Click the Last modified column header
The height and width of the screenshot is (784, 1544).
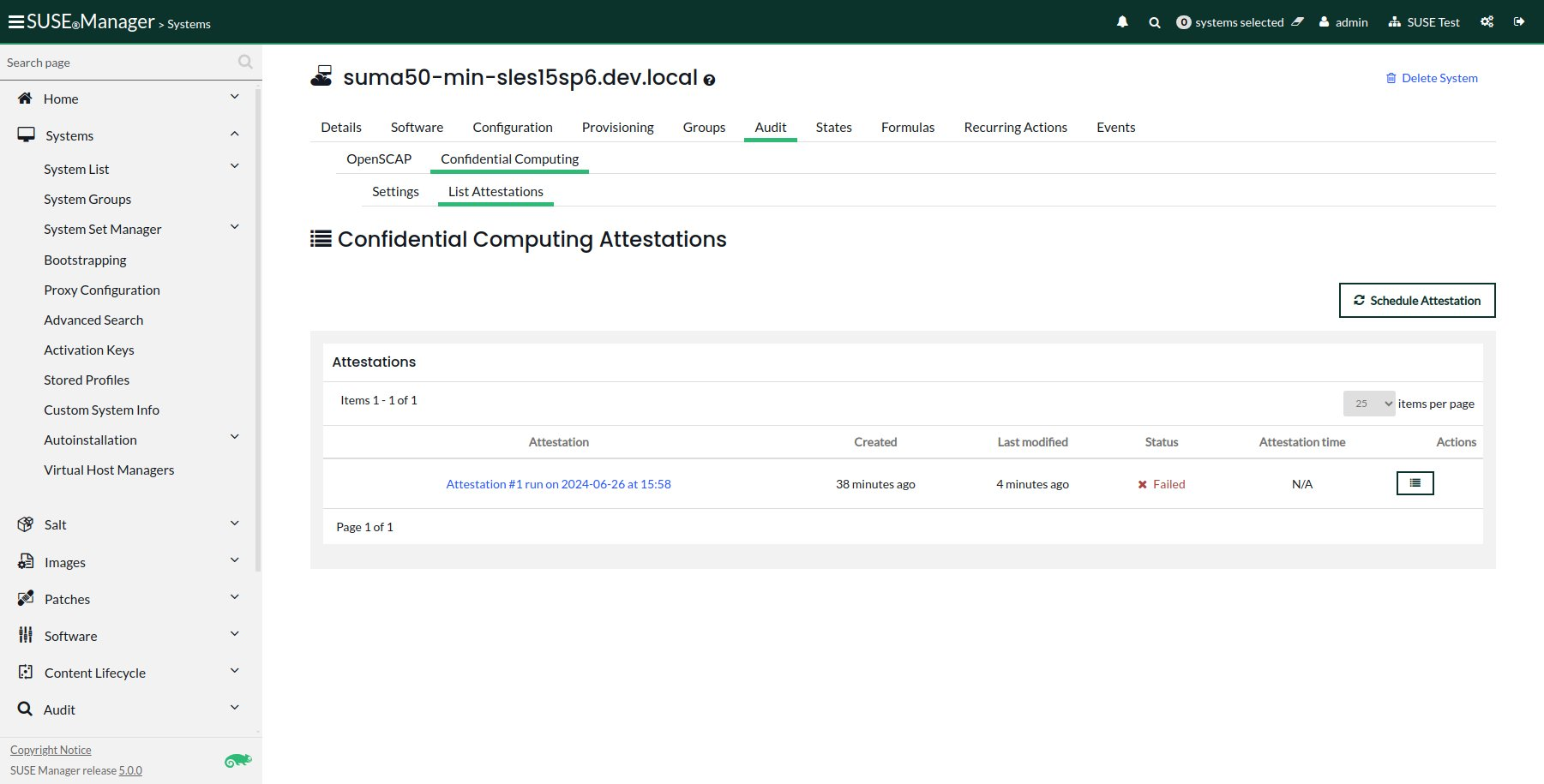(1032, 442)
